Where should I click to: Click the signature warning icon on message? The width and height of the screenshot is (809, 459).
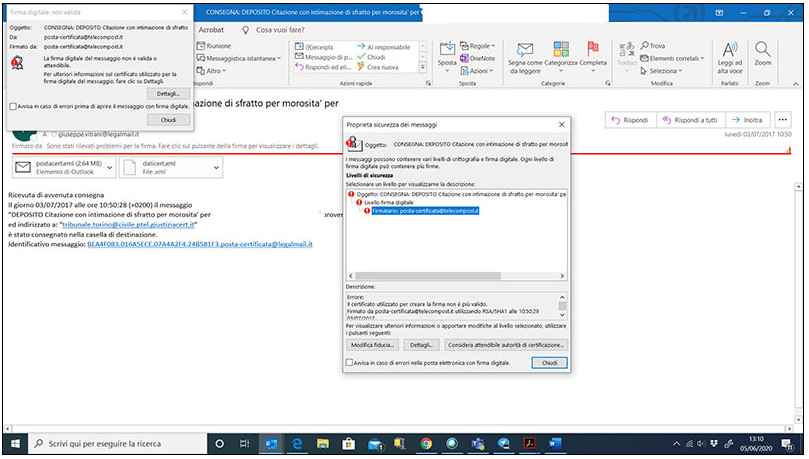coord(788,150)
